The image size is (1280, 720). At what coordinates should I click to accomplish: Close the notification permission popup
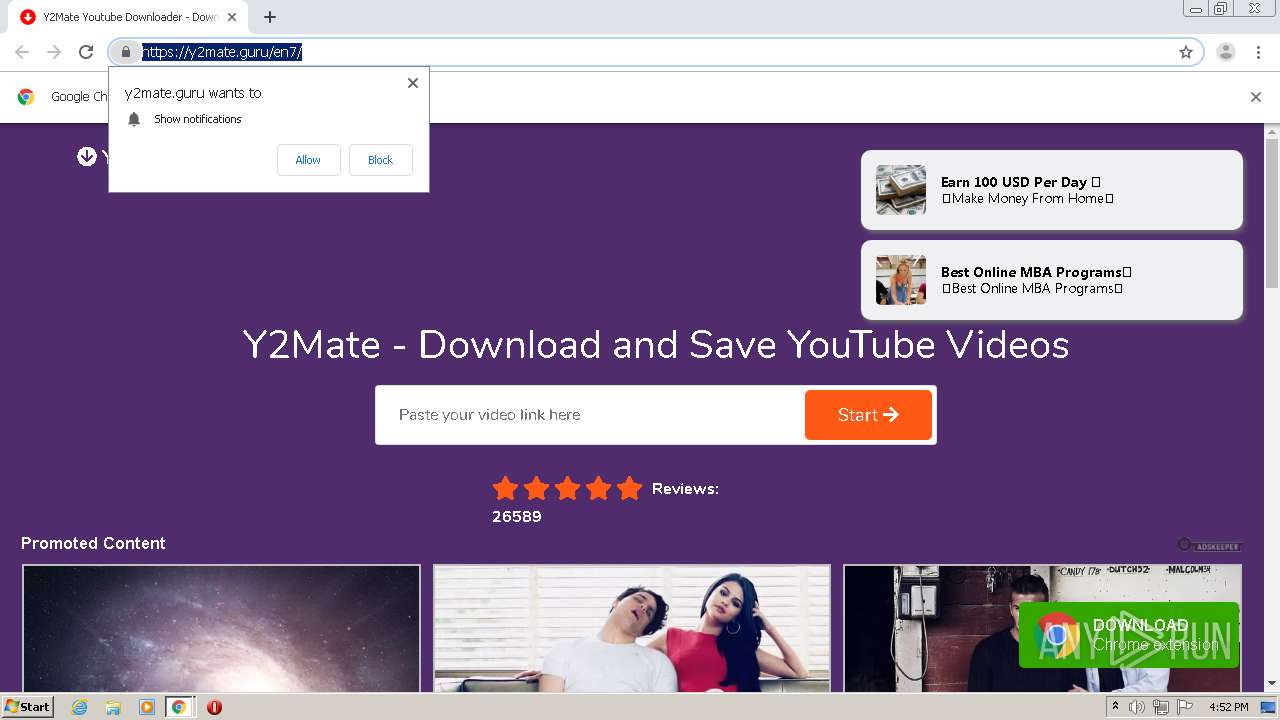[413, 83]
